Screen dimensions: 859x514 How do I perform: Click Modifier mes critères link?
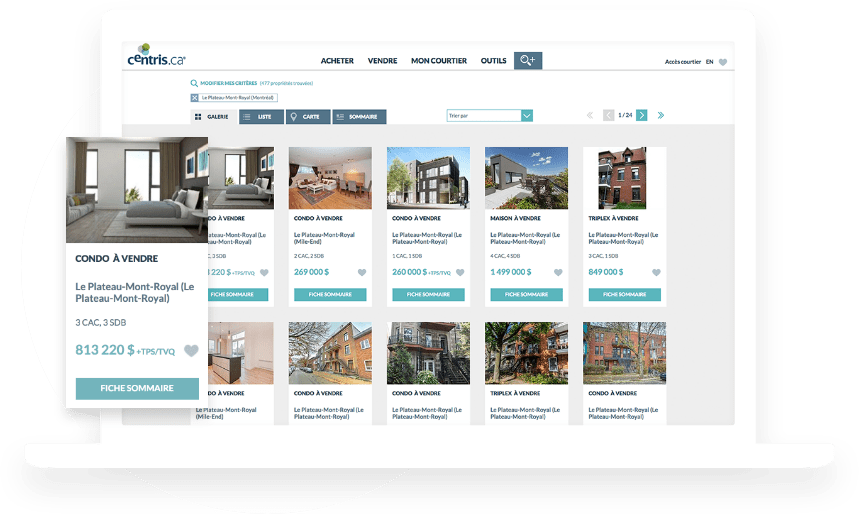tap(228, 83)
